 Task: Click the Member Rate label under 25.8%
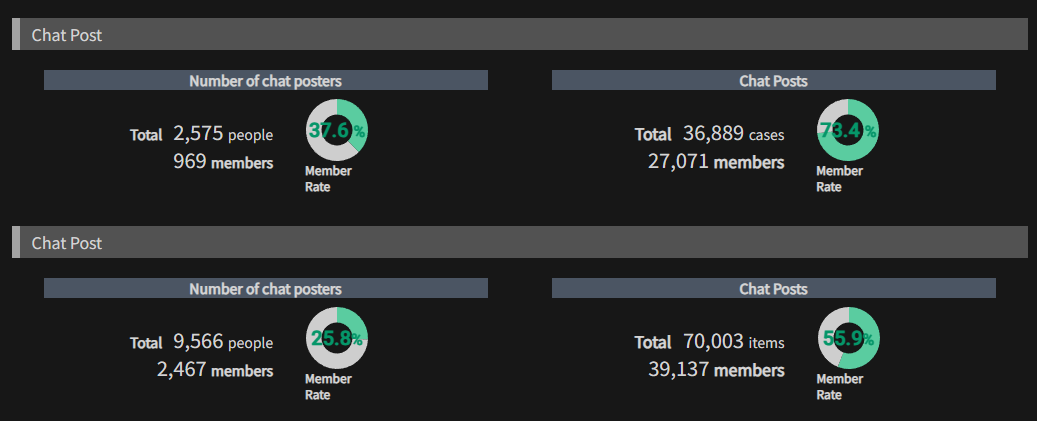click(x=328, y=387)
